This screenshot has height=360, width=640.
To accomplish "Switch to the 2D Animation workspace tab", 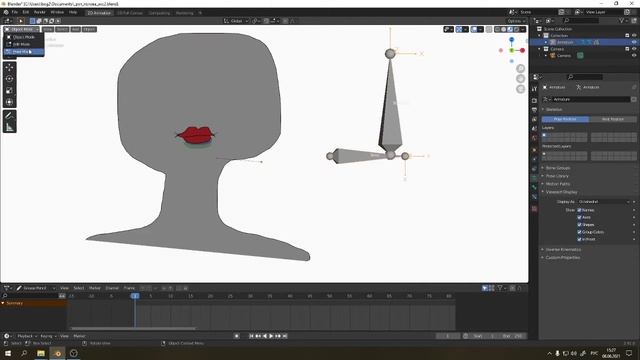I will tap(99, 13).
